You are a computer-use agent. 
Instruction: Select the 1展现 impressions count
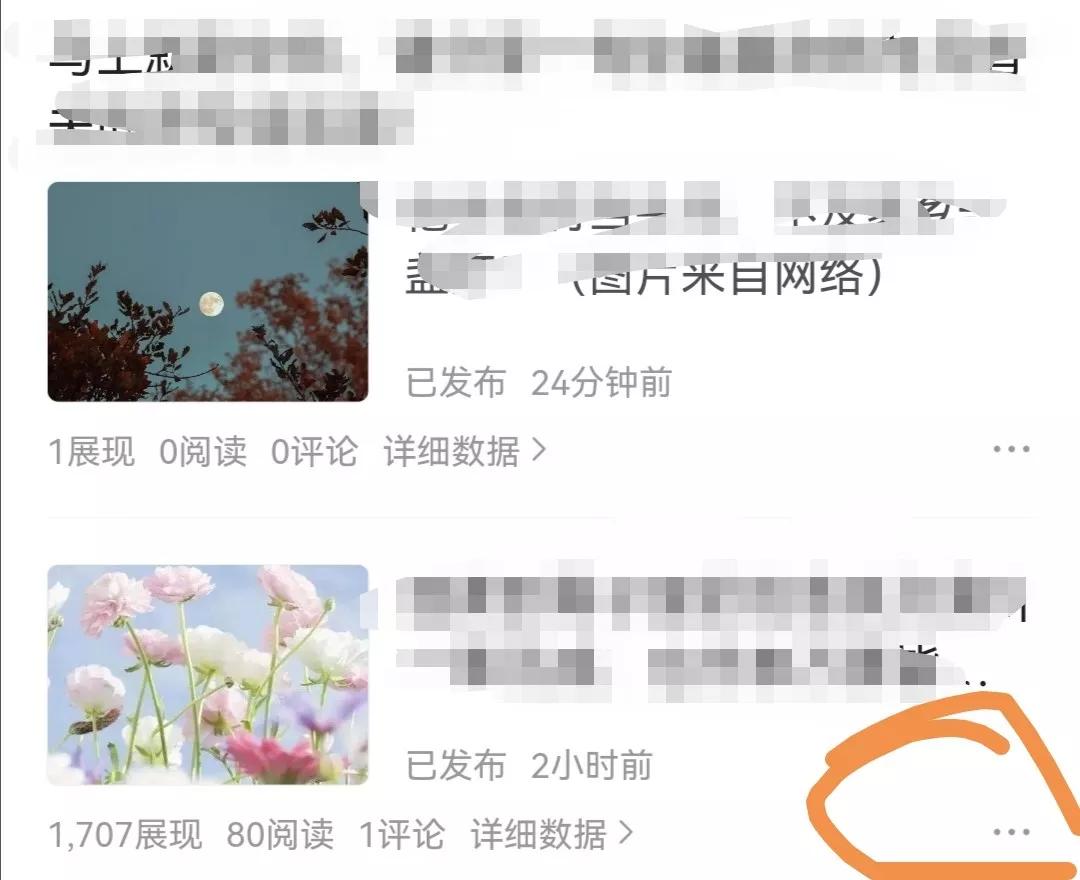pyautogui.click(x=92, y=452)
